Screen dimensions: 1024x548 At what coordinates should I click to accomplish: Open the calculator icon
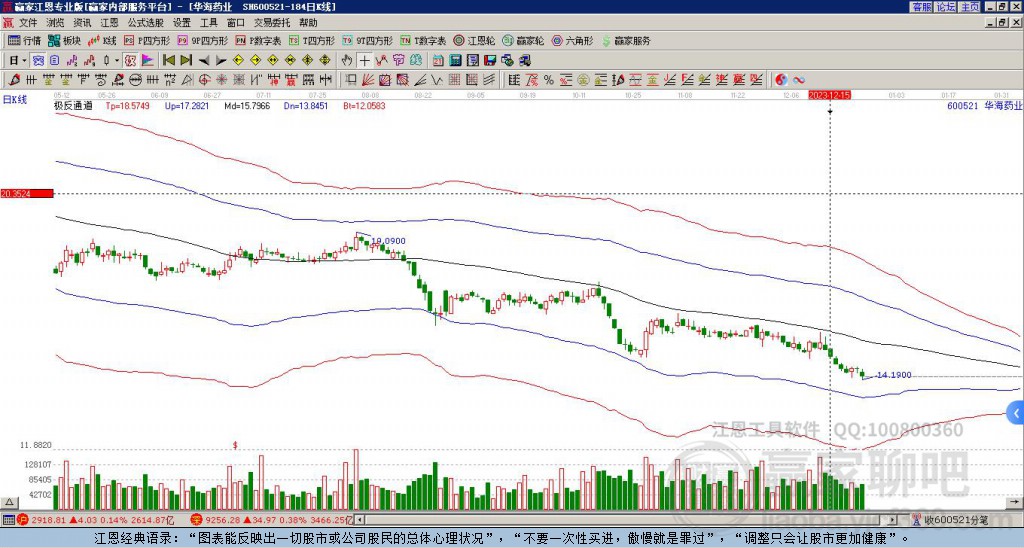point(455,61)
